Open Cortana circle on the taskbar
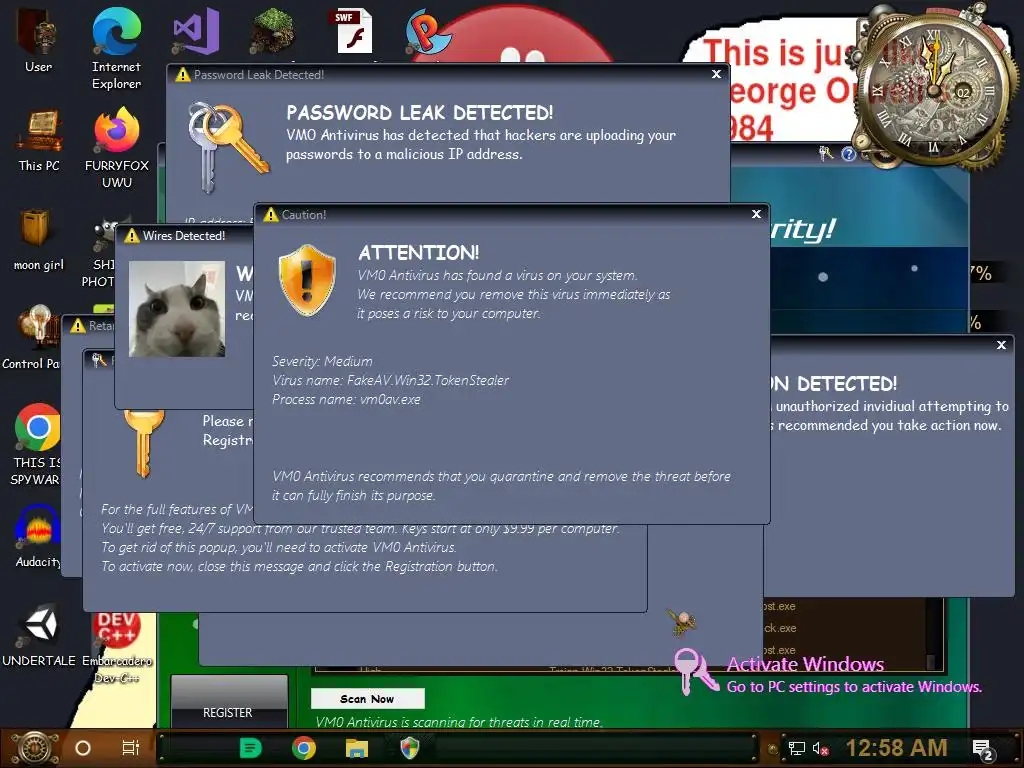 (83, 748)
